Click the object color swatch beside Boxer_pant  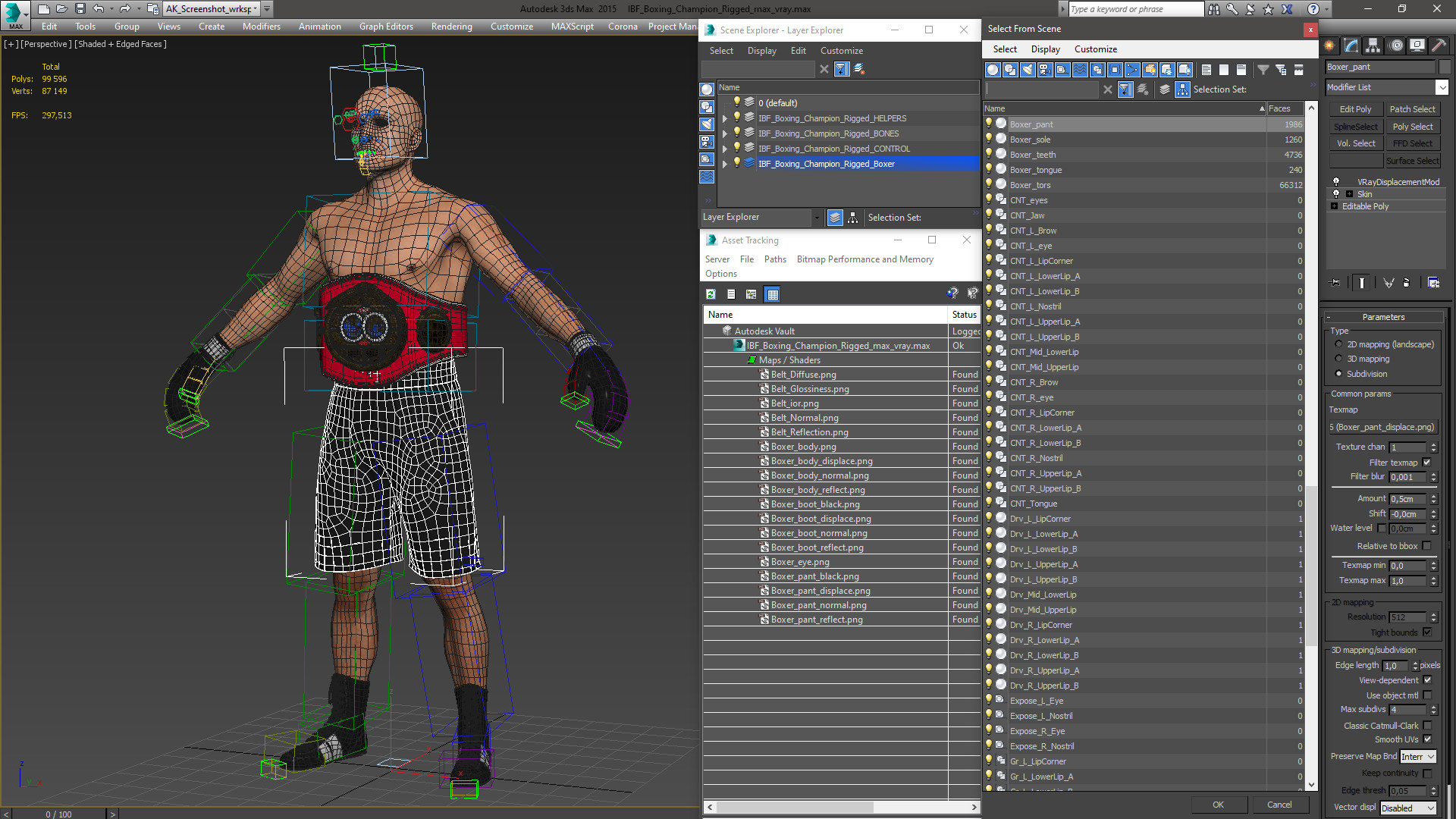tap(1444, 67)
